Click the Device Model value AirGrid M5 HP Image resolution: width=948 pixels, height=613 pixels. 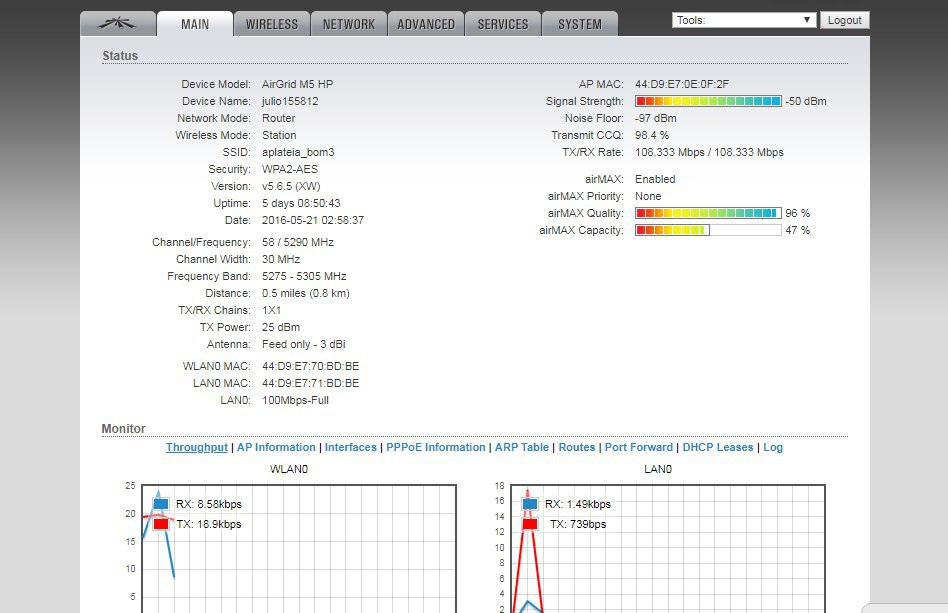(297, 84)
